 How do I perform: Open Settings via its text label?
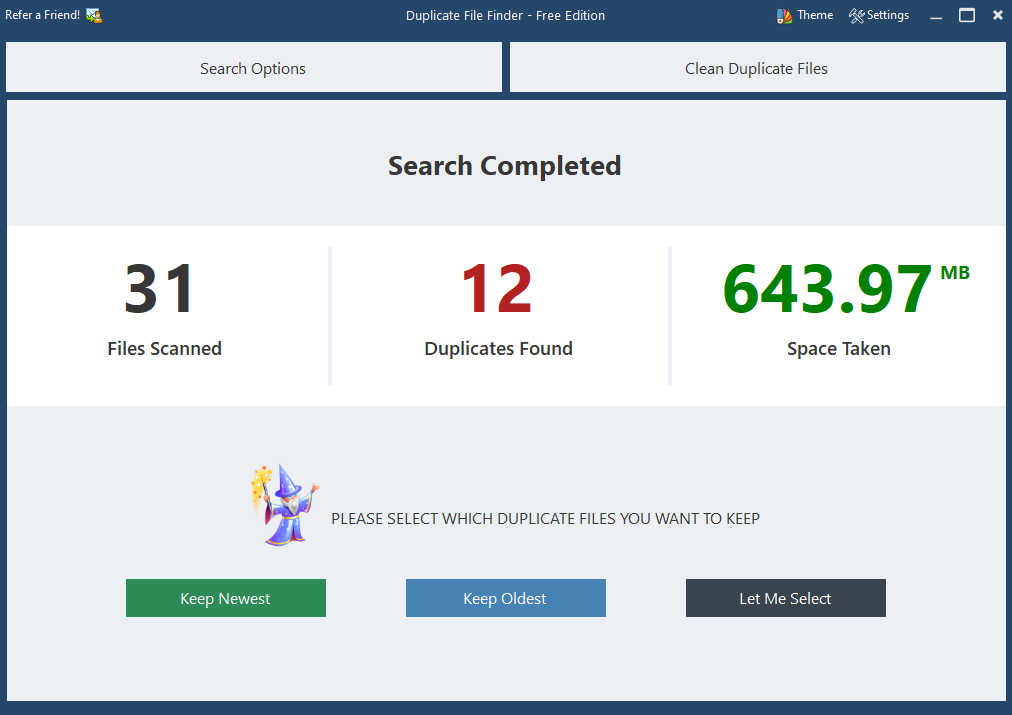888,15
